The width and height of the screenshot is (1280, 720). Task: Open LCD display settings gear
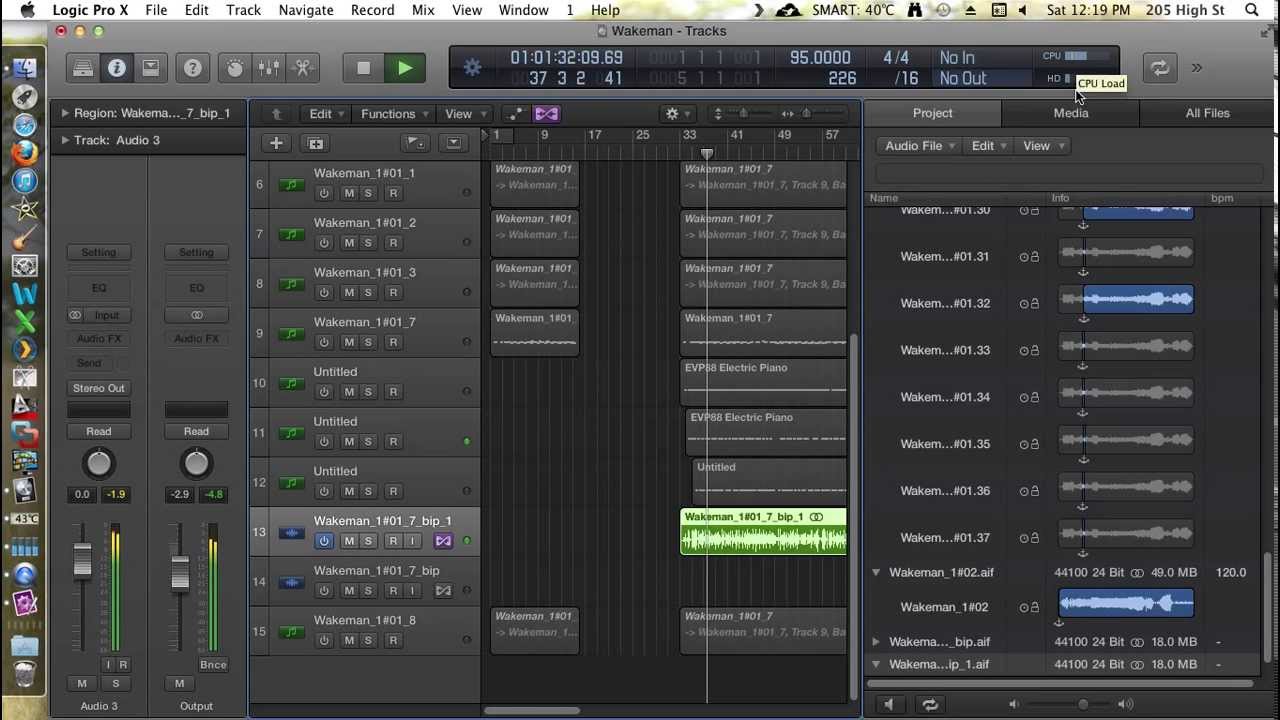coord(472,68)
